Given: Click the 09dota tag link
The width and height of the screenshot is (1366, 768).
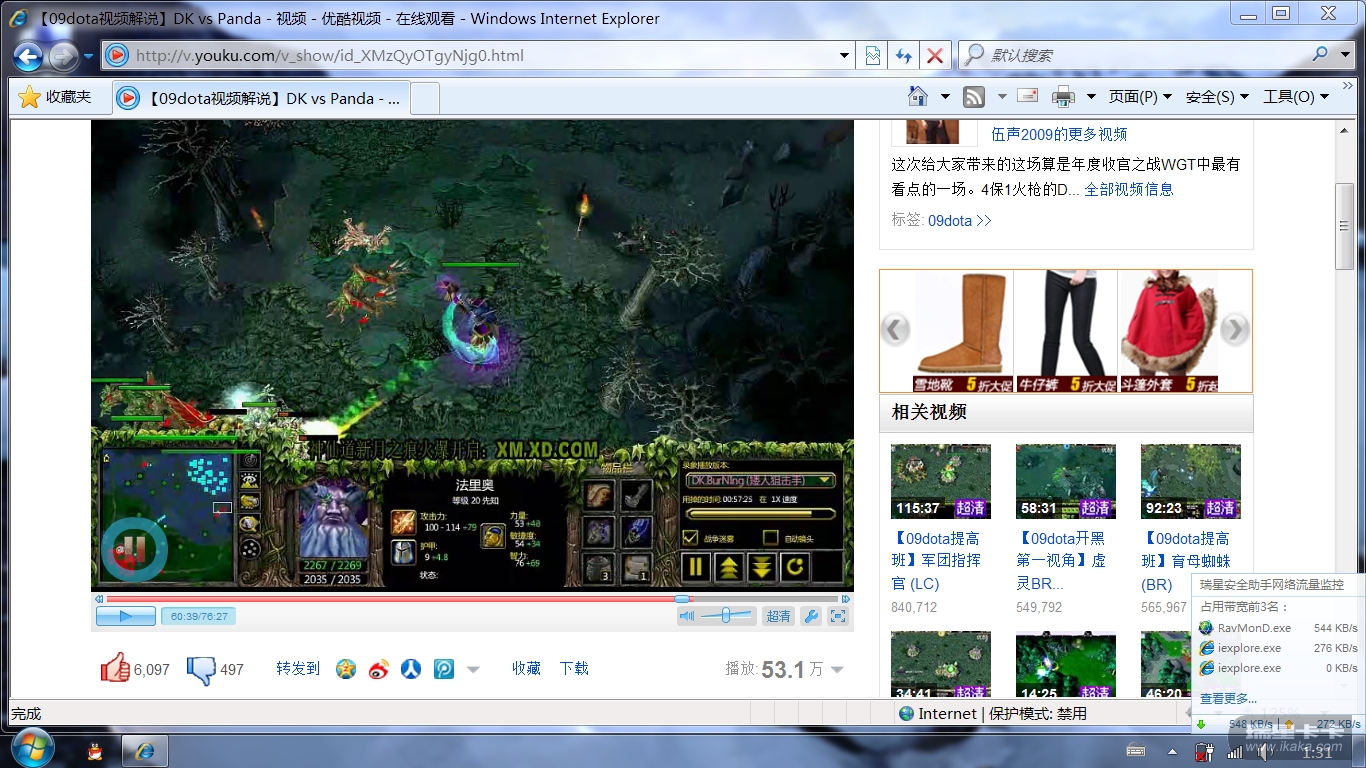Looking at the screenshot, I should [950, 221].
